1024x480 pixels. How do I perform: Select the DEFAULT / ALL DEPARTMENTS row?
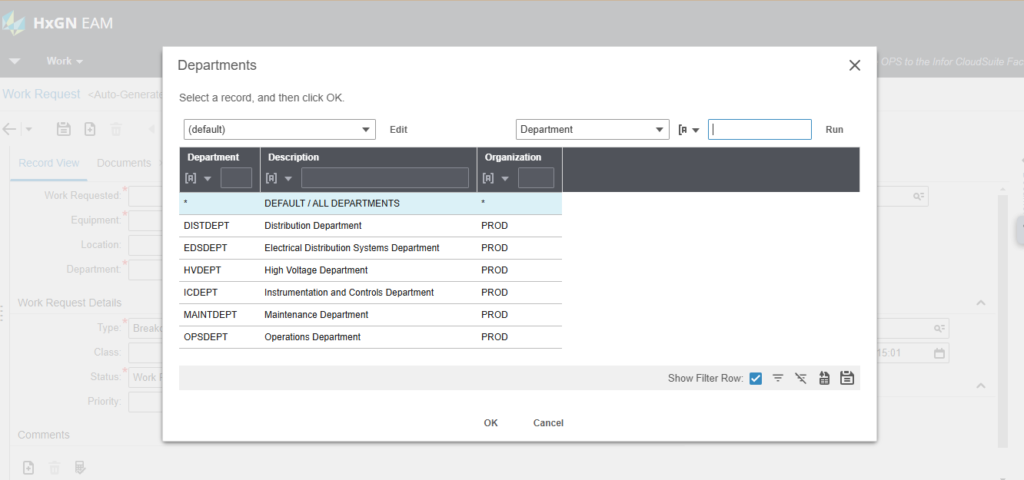(x=370, y=204)
